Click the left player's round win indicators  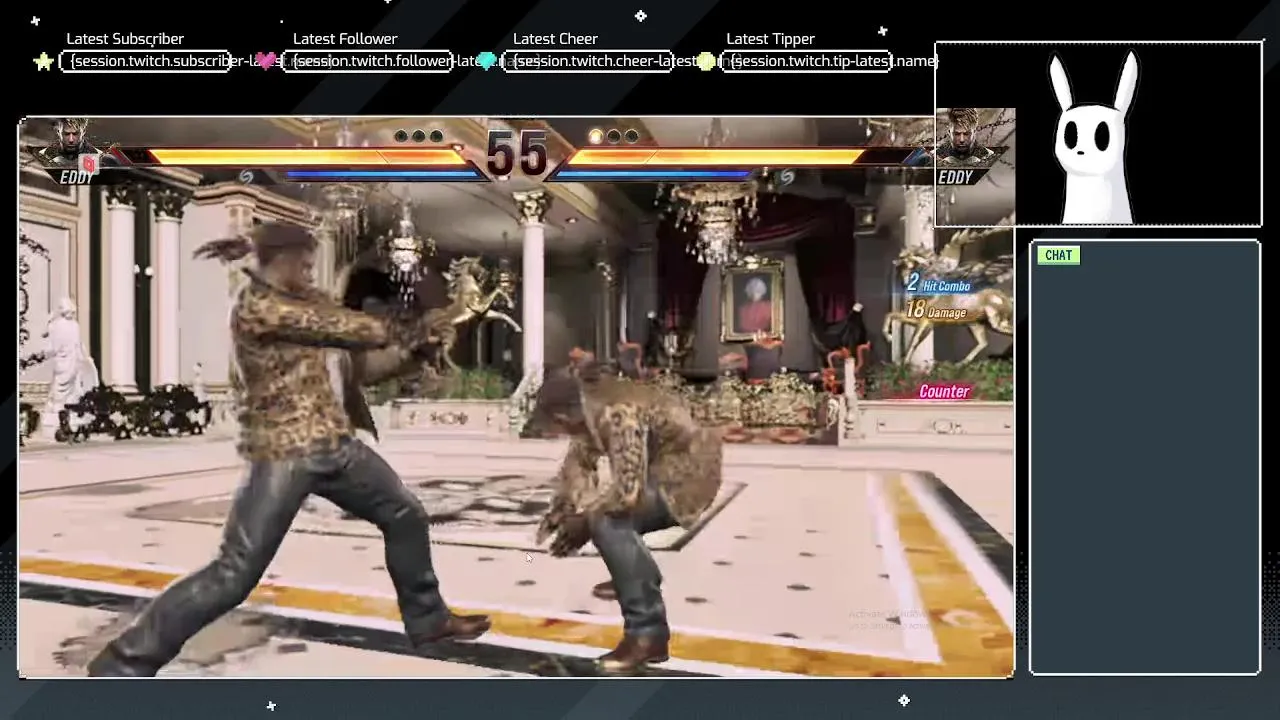pyautogui.click(x=419, y=136)
